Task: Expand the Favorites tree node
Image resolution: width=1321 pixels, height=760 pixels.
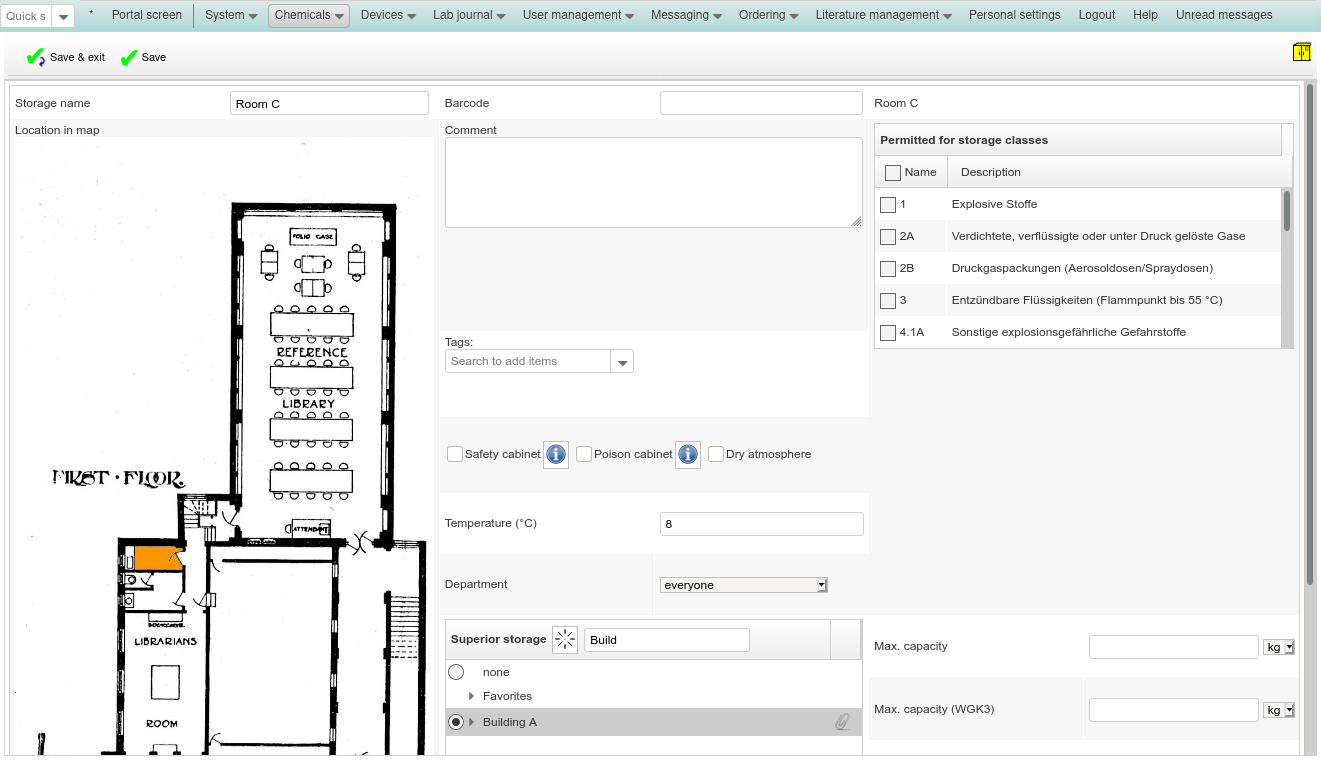Action: point(471,696)
